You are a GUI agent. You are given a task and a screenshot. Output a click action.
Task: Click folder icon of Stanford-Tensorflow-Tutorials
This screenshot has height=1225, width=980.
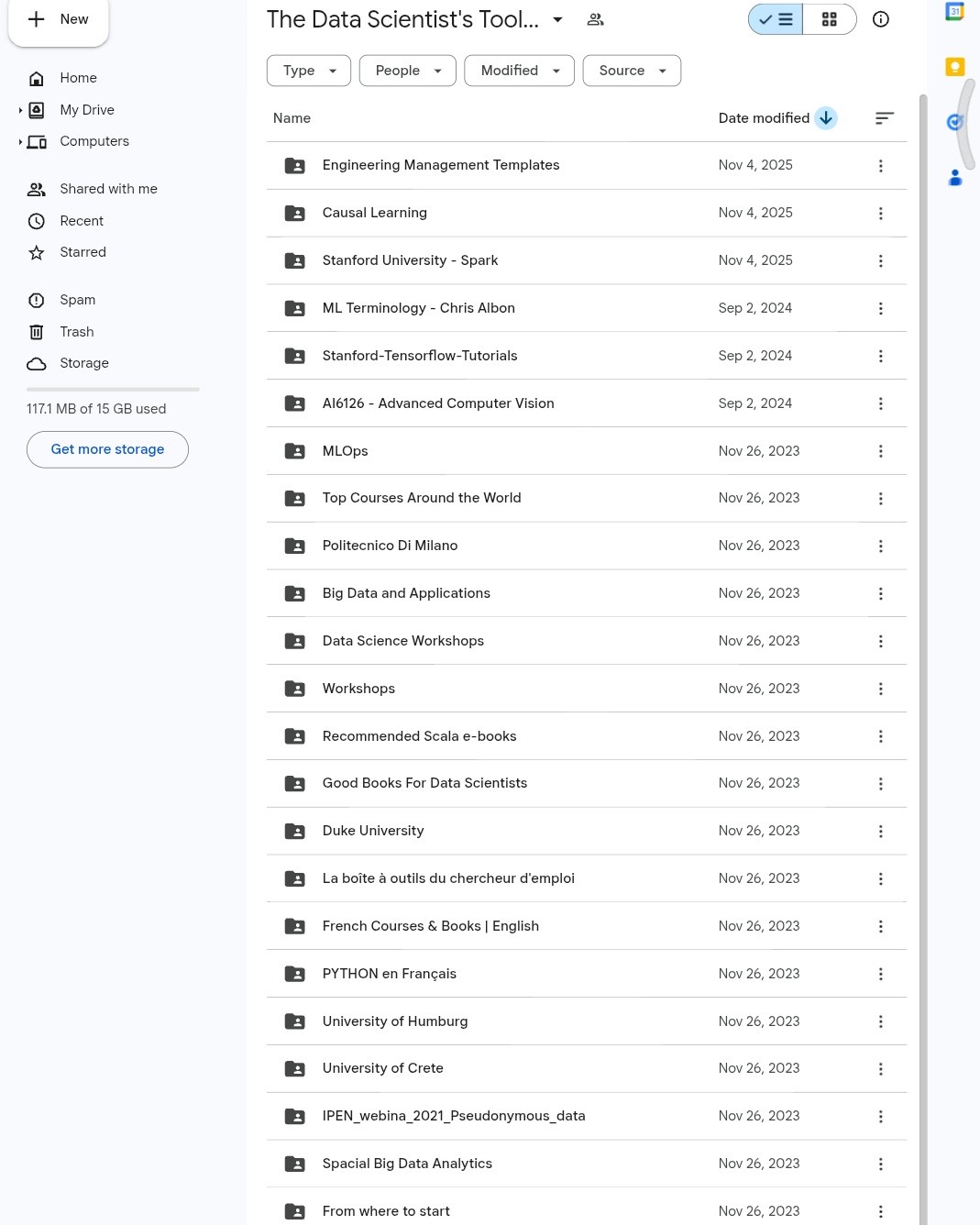coord(295,356)
